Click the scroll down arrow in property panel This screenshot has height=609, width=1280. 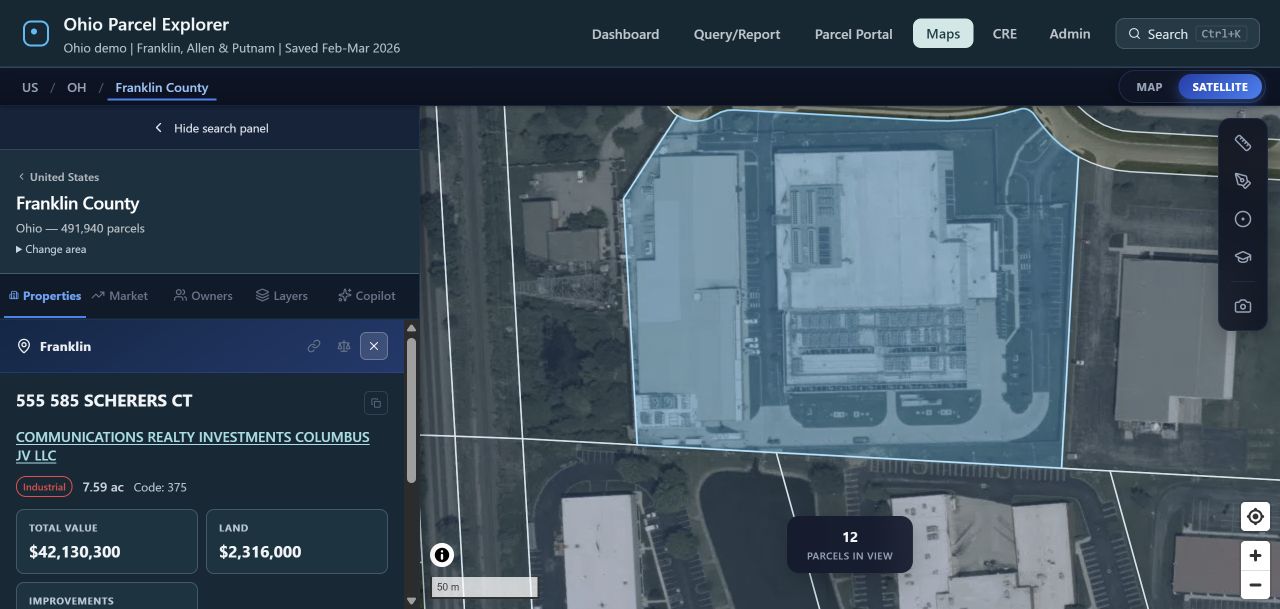[411, 601]
